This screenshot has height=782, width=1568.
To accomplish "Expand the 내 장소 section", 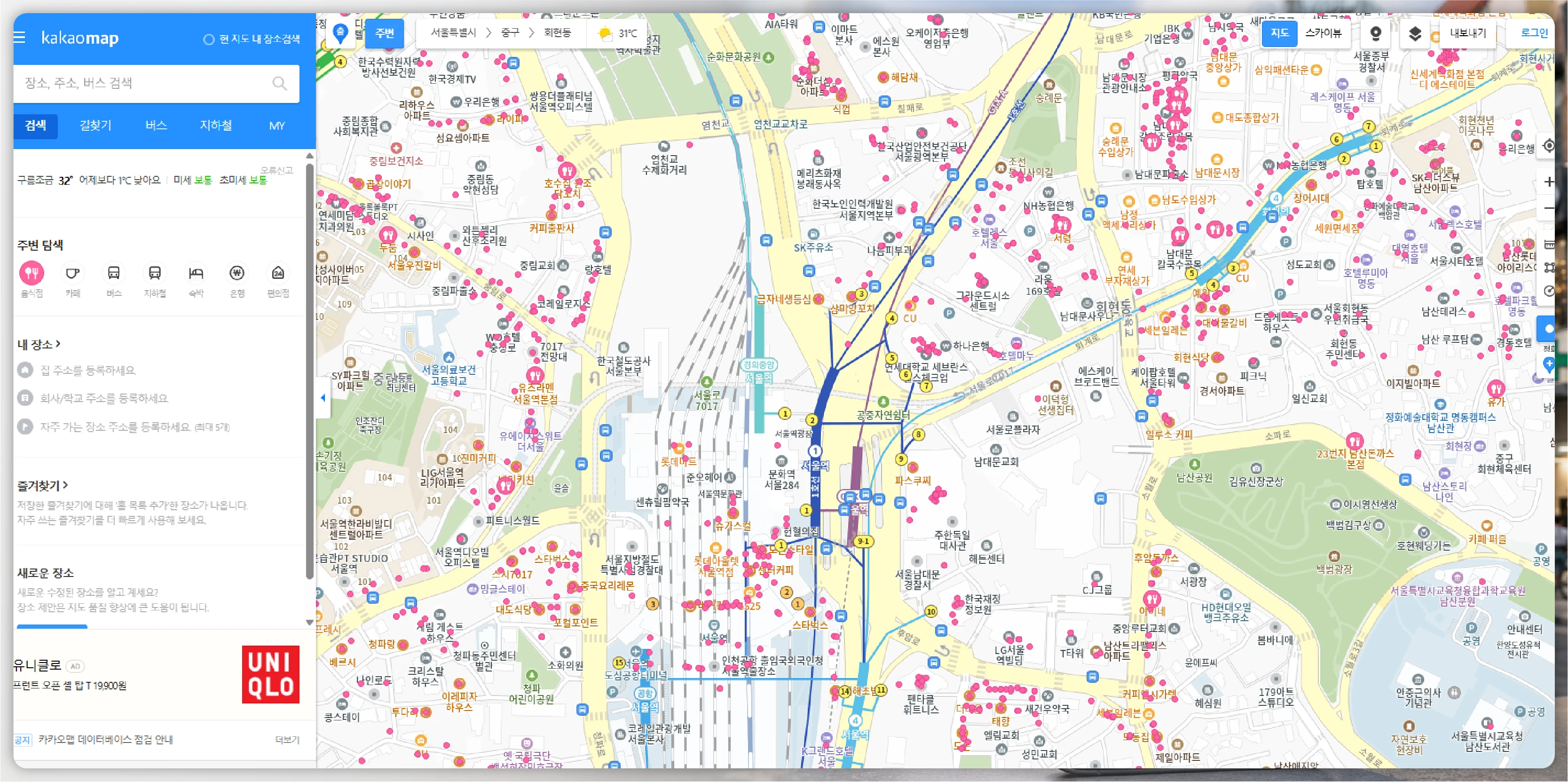I will tap(39, 344).
